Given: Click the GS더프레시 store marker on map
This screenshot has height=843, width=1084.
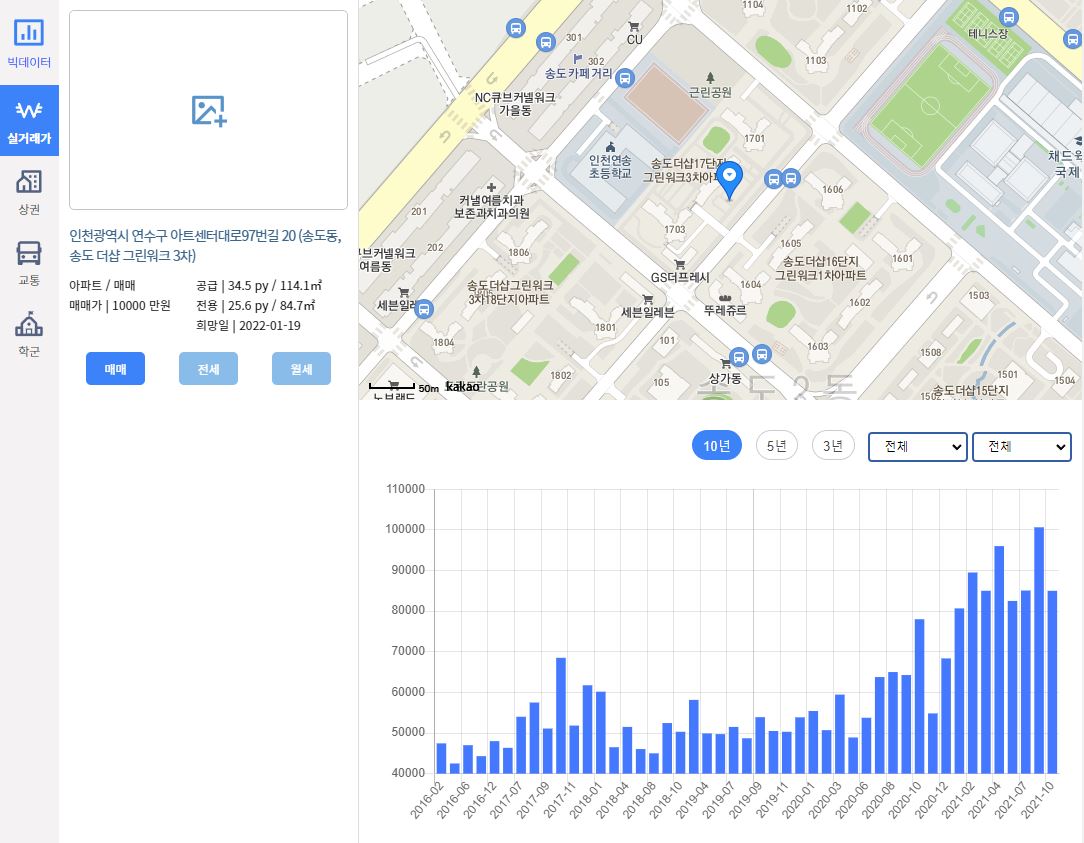Looking at the screenshot, I should click(680, 265).
